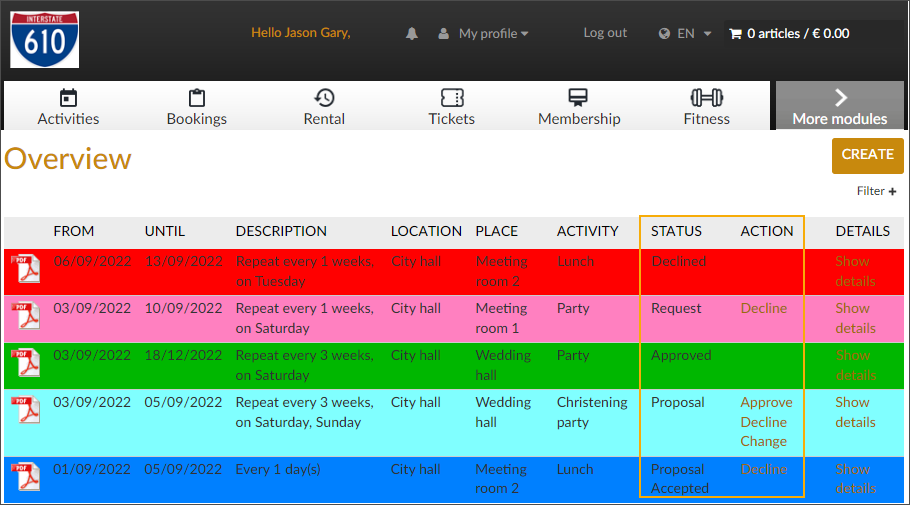910x505 pixels.
Task: Switch to the Bookings tab
Action: pos(196,107)
